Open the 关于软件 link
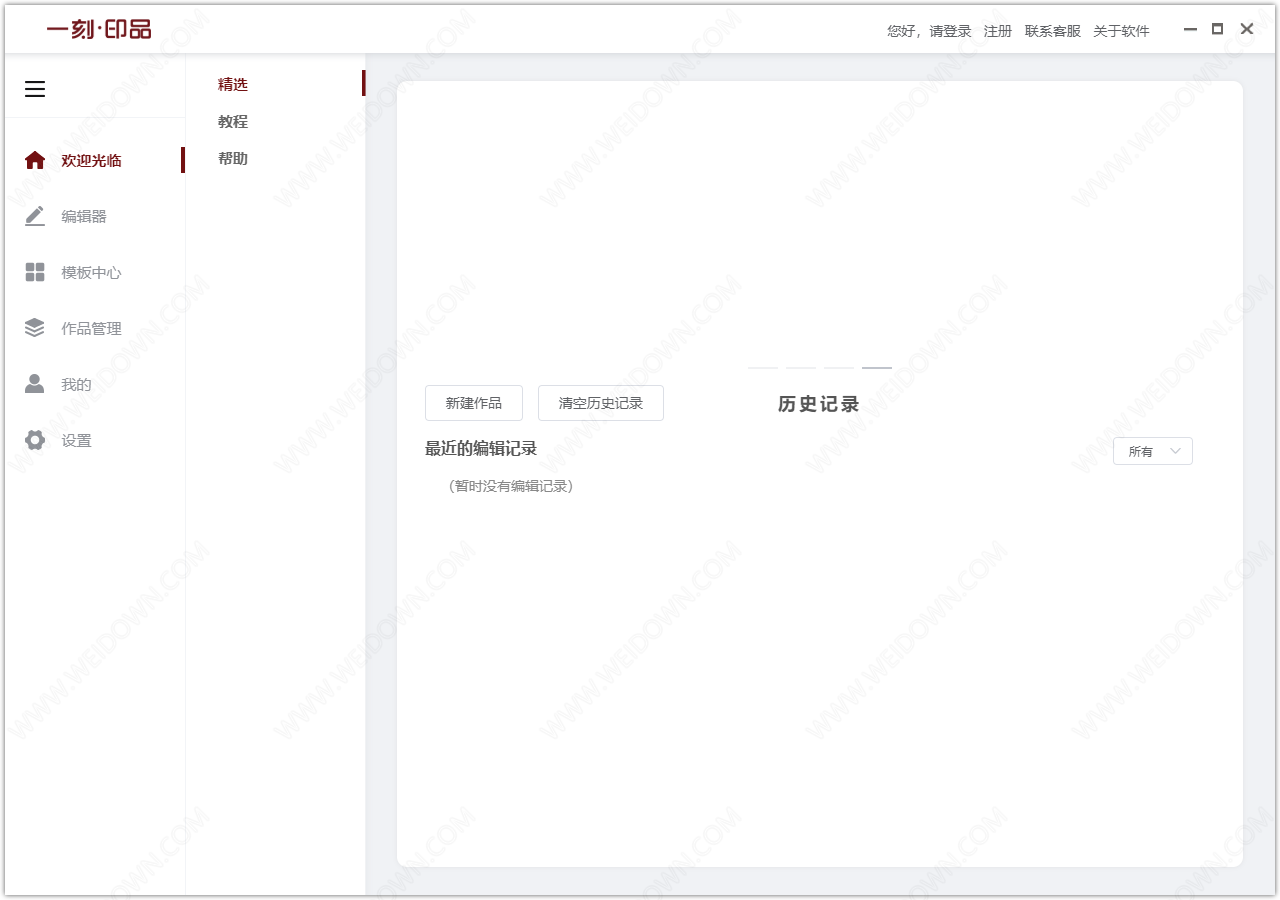 click(x=1121, y=31)
